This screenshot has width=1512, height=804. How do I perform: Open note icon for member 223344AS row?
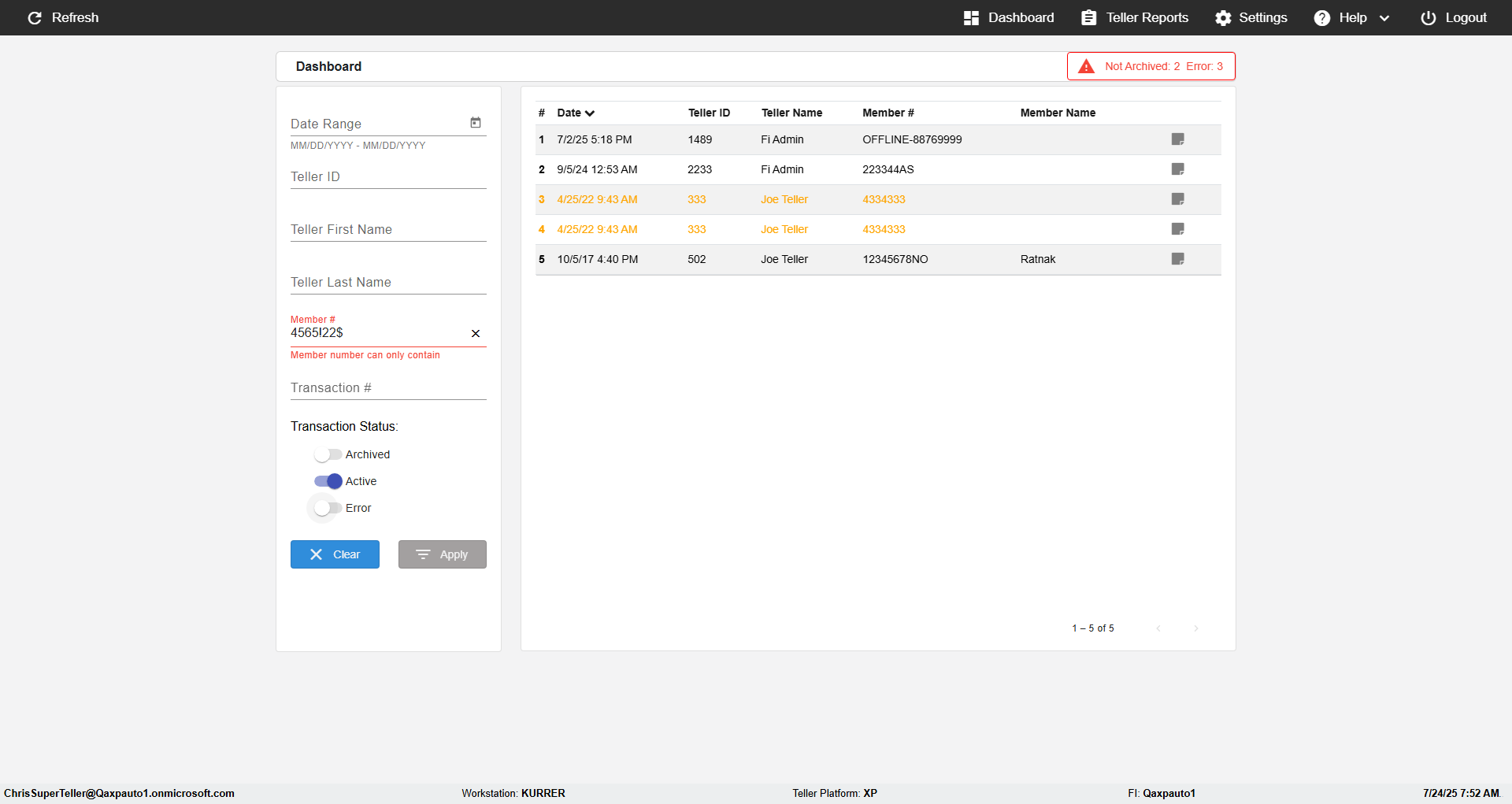pyautogui.click(x=1177, y=169)
